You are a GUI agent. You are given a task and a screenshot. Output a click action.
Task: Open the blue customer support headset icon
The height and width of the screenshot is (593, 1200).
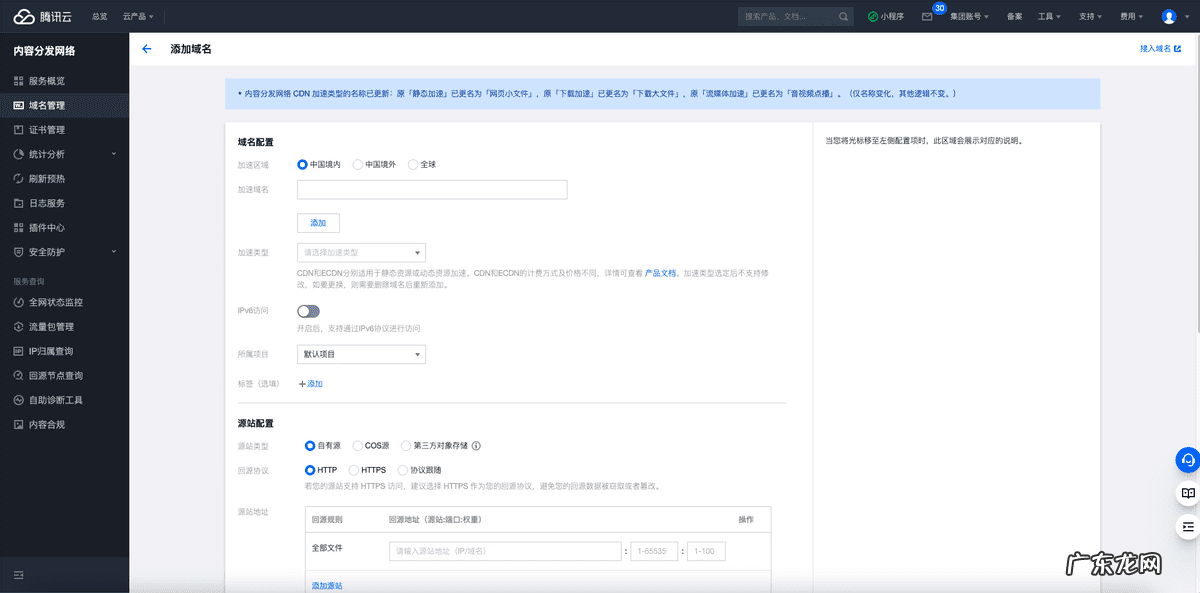tap(1187, 459)
